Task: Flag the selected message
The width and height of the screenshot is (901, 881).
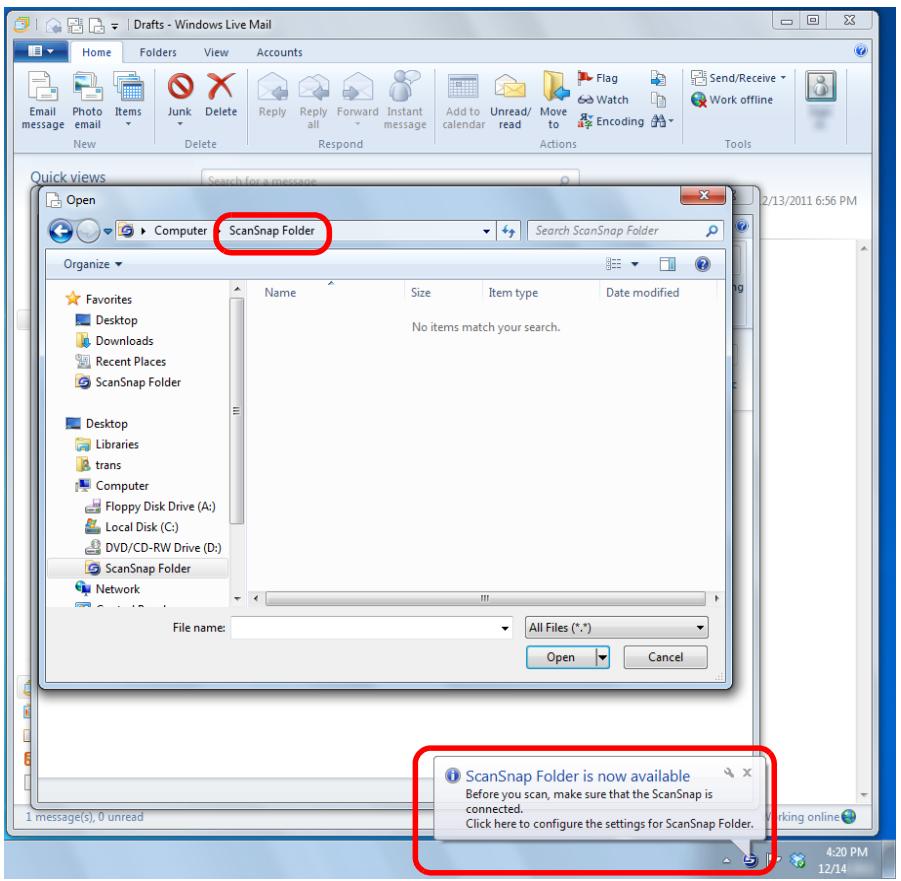Action: [x=598, y=78]
